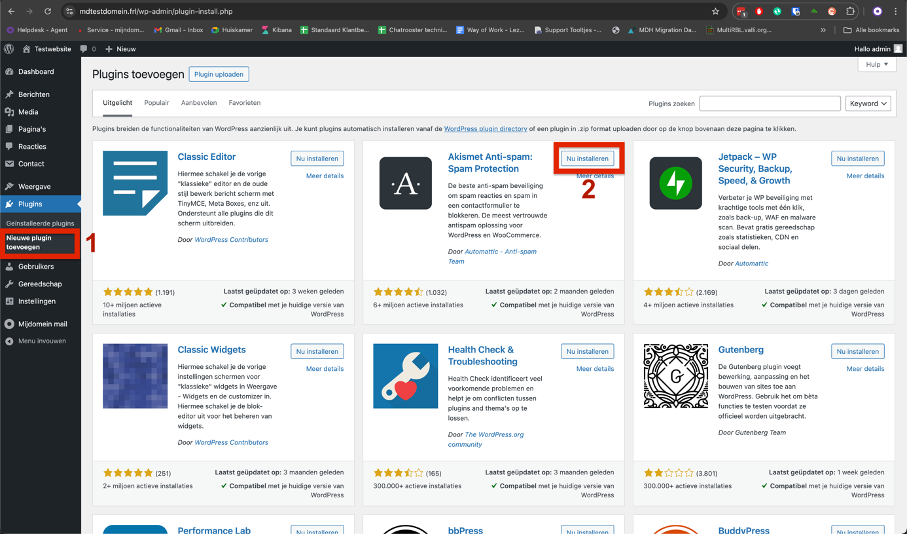Click the Classic Editor plugin icon
This screenshot has width=908, height=534.
click(x=135, y=183)
